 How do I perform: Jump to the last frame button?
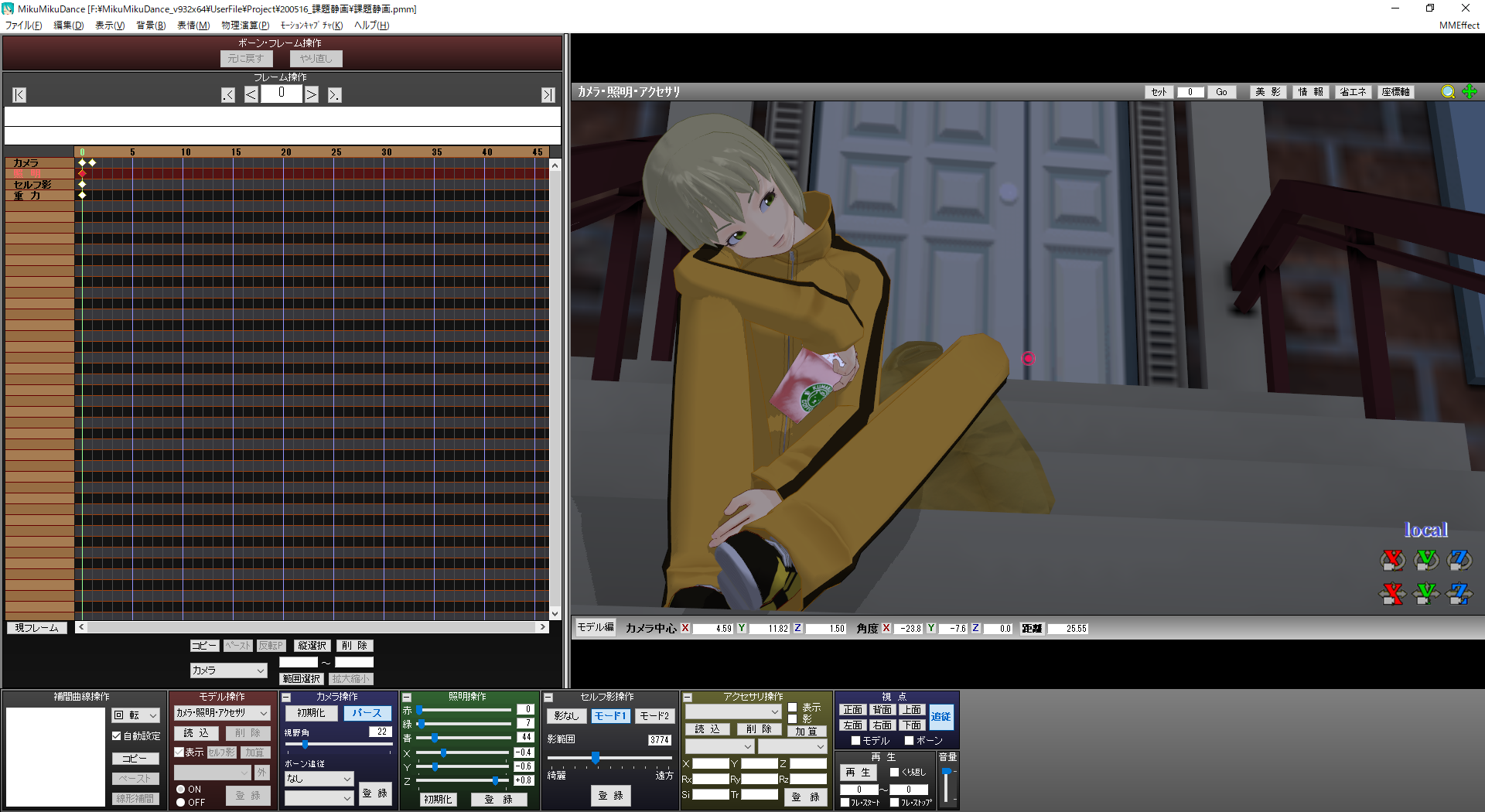click(x=548, y=95)
